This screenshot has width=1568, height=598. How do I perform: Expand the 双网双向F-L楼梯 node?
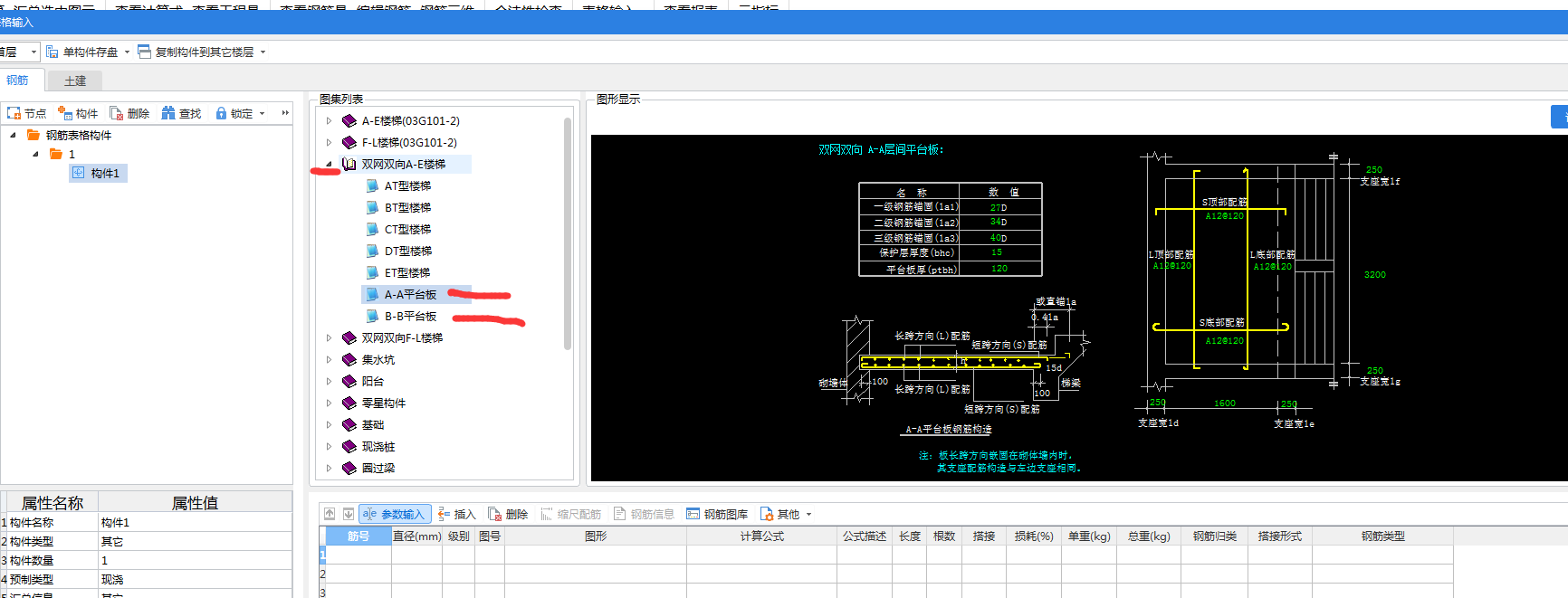point(329,337)
